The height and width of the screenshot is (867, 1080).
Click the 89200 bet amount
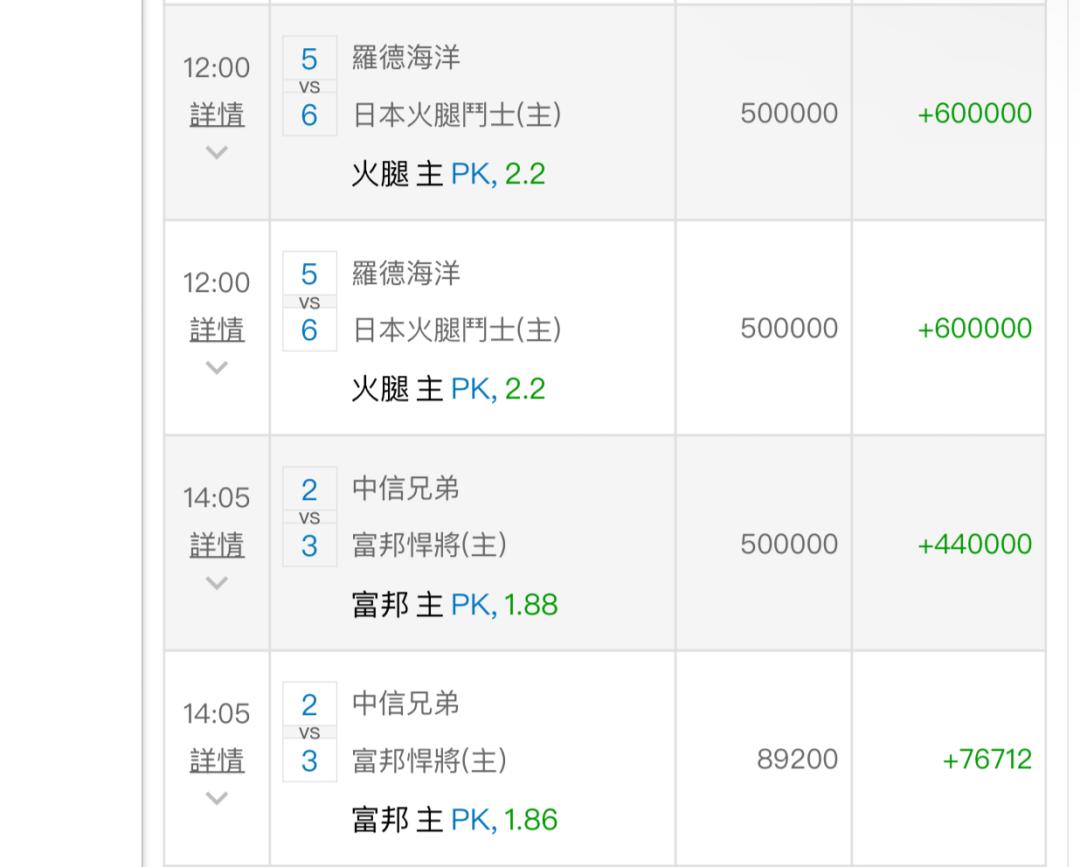(x=797, y=759)
